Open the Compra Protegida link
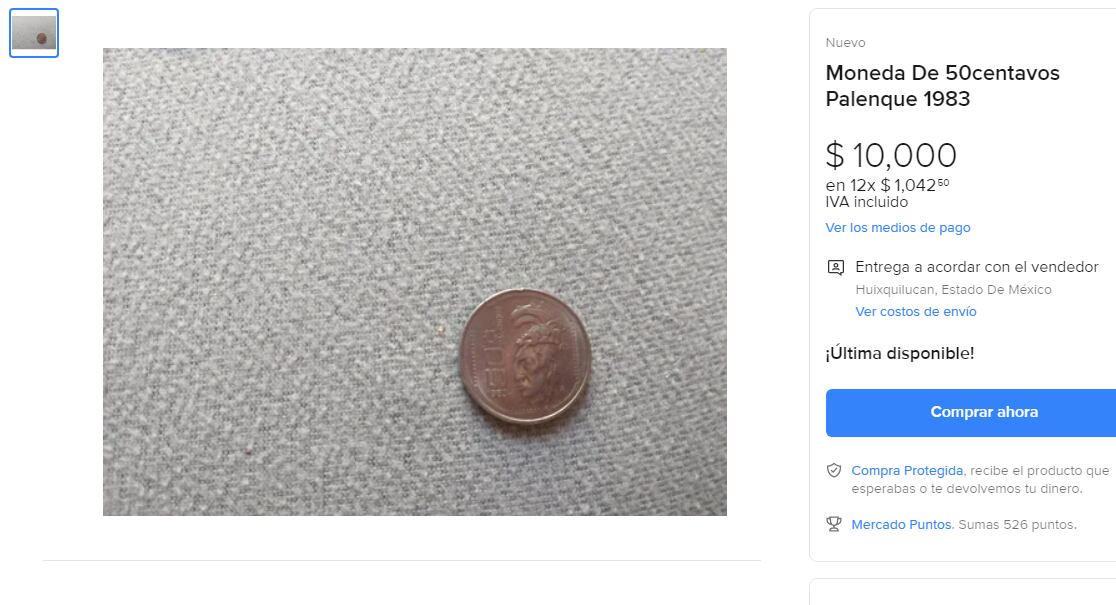 click(x=907, y=470)
